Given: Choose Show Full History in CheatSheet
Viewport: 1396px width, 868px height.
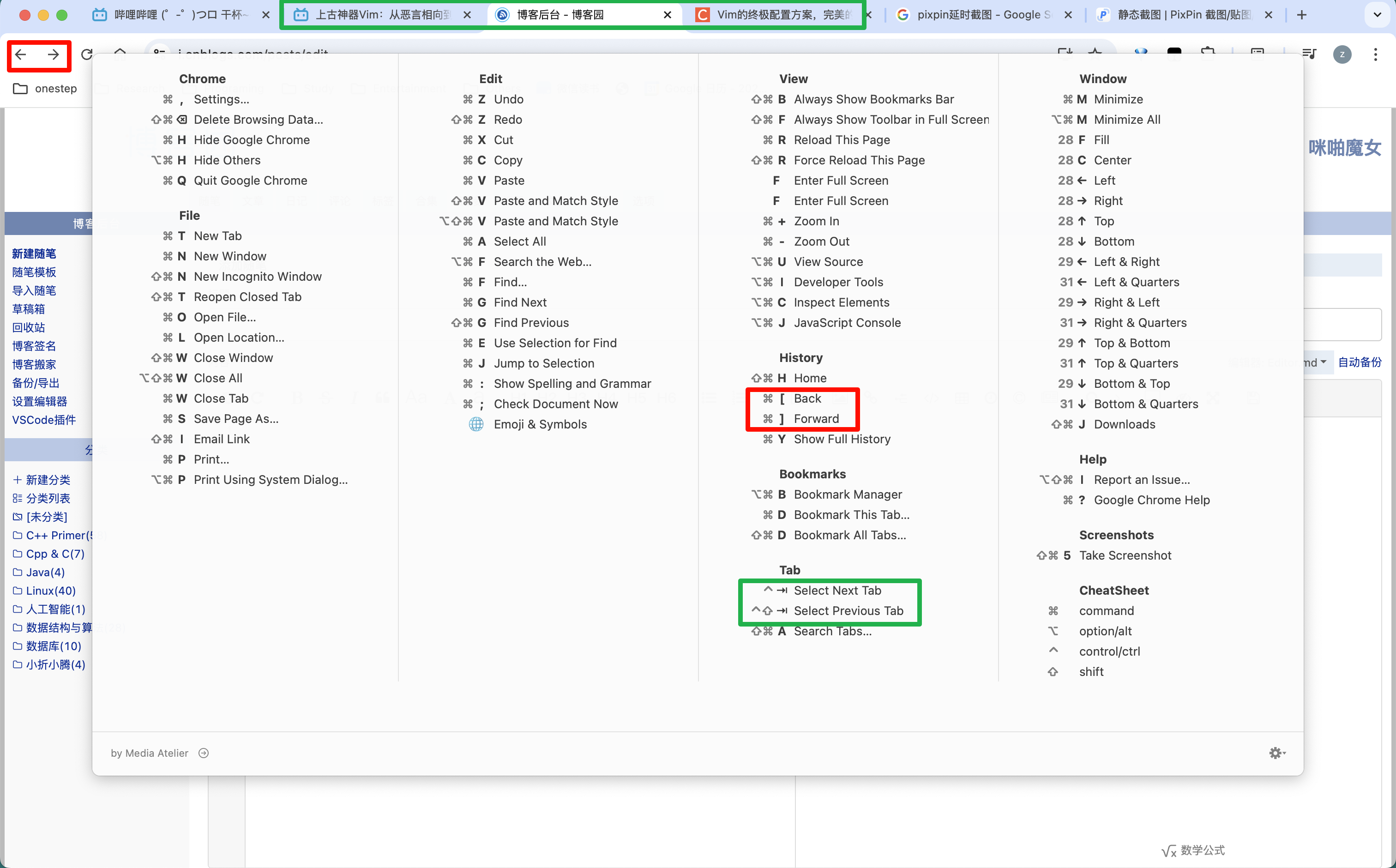Looking at the screenshot, I should pos(842,439).
